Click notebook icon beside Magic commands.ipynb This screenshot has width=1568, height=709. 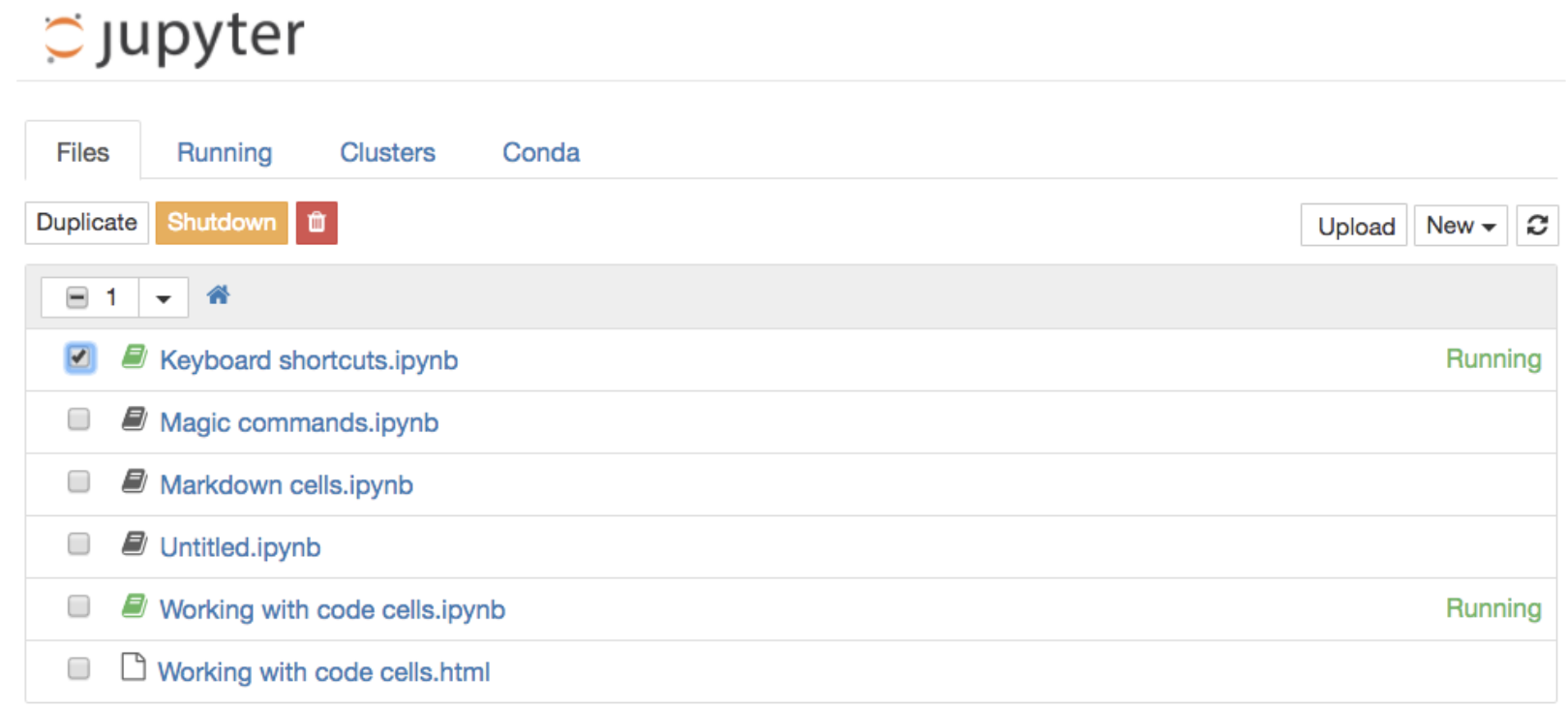click(x=135, y=419)
